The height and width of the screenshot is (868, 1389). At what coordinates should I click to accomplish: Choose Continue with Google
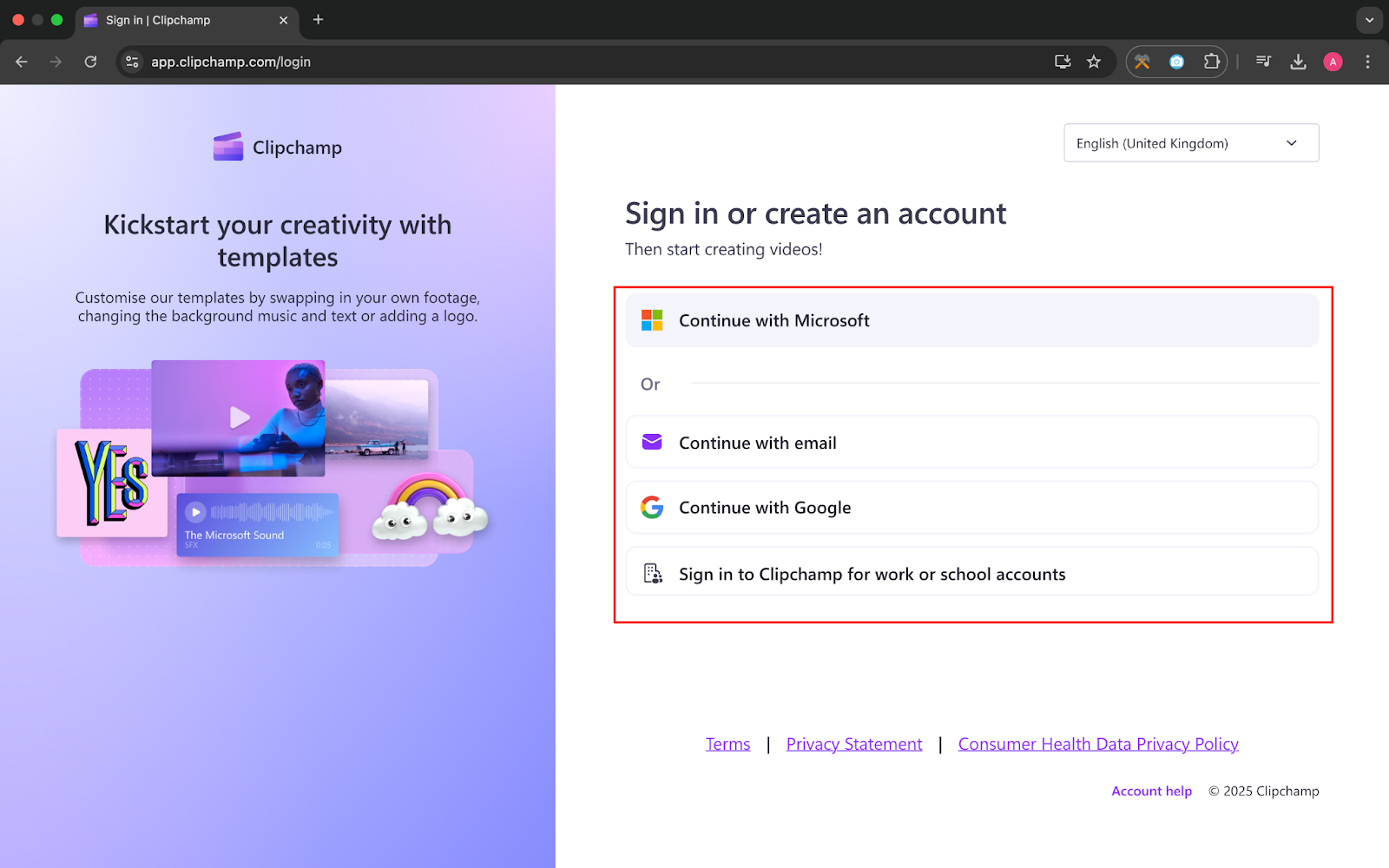click(x=971, y=508)
